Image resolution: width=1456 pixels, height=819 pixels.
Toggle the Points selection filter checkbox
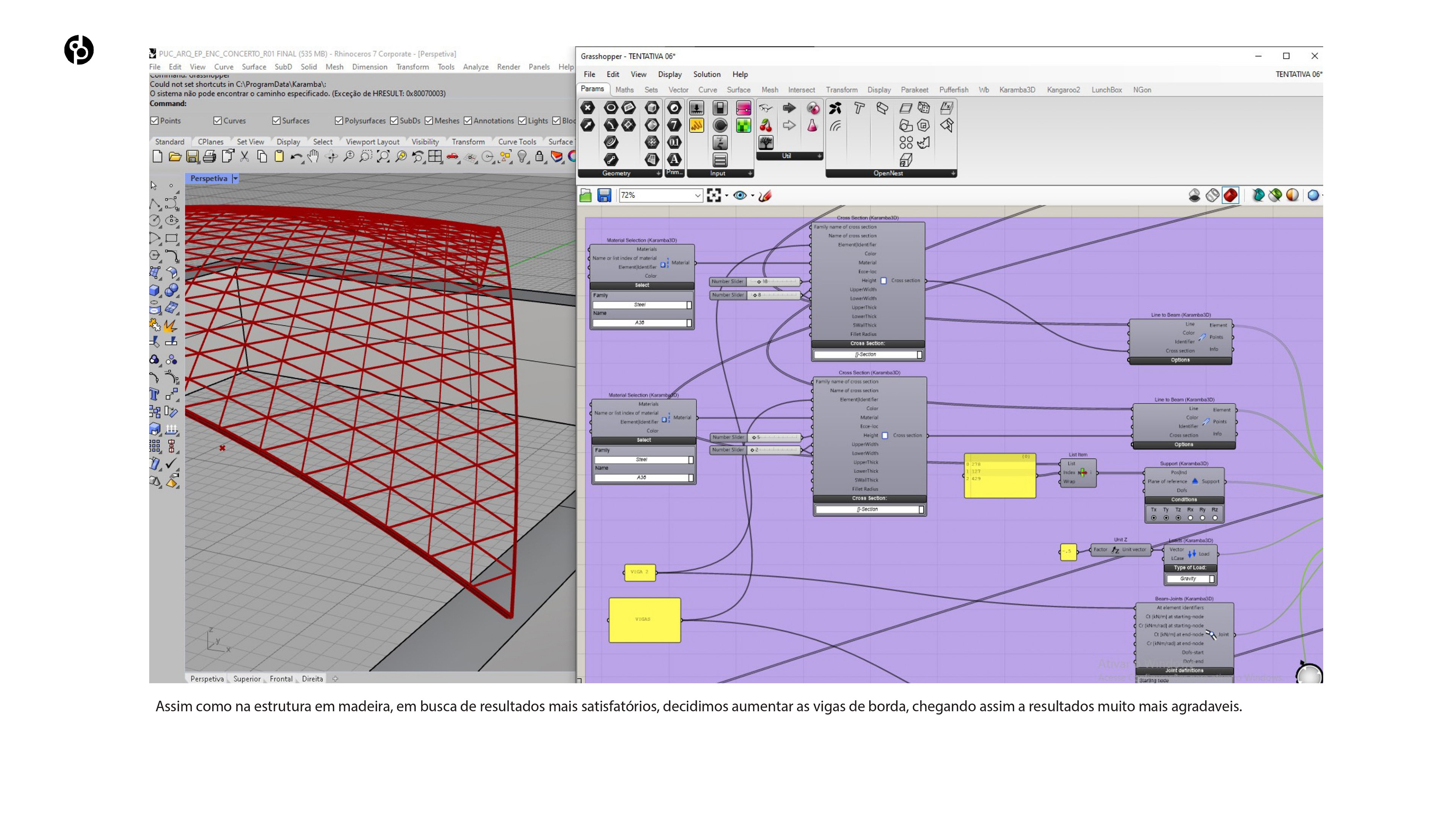(x=154, y=121)
